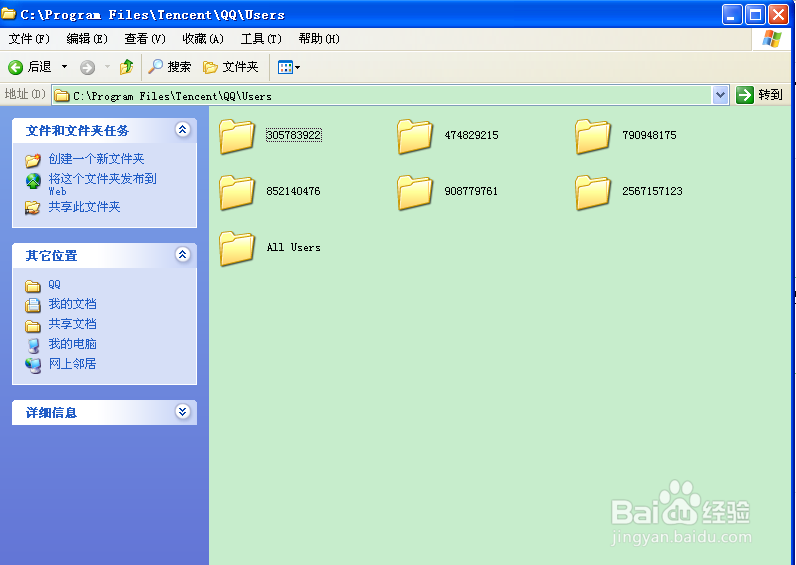Viewport: 796px width, 565px height.
Task: Click the QQ link in other places
Action: (x=54, y=284)
